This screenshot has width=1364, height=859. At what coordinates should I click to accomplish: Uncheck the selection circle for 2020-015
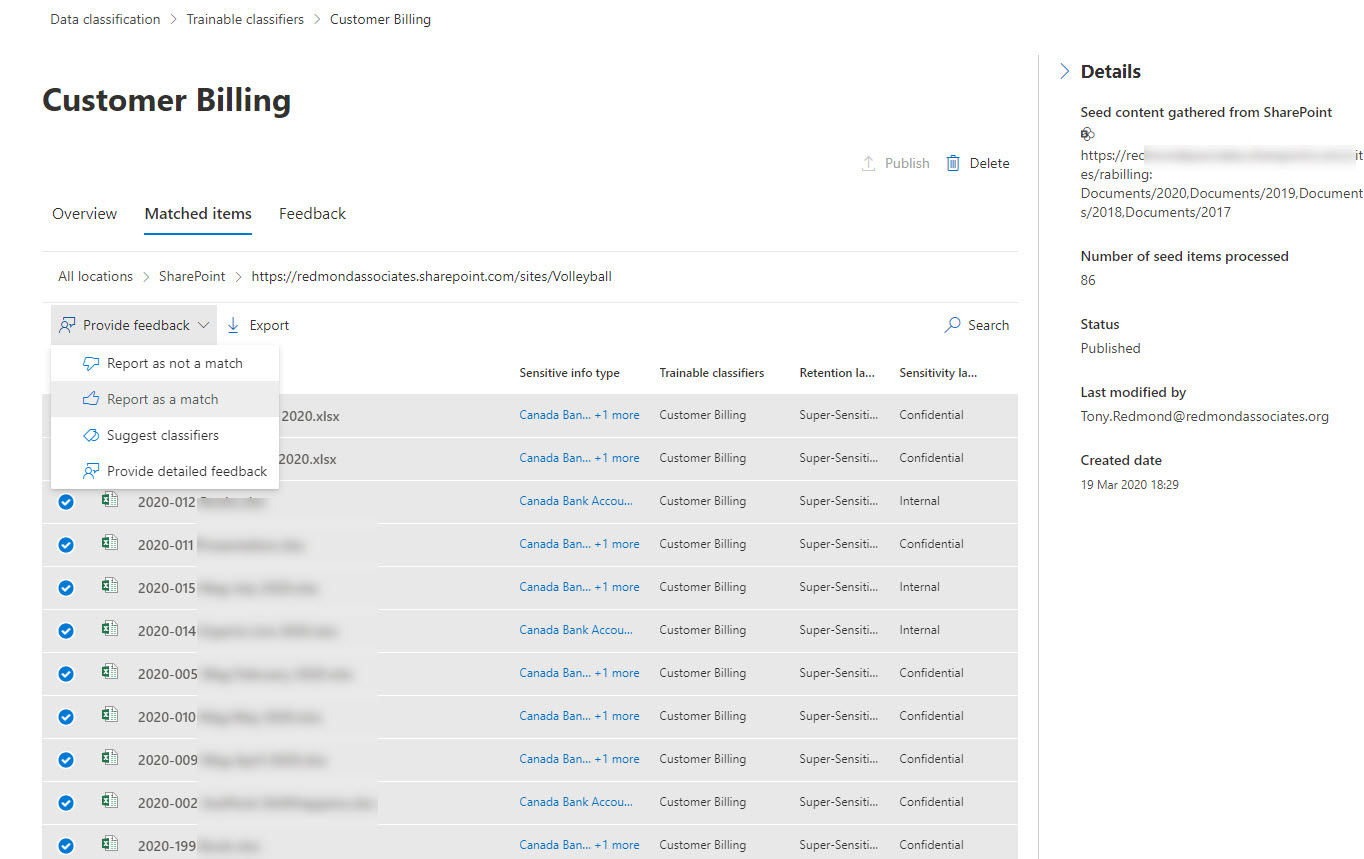pos(66,587)
